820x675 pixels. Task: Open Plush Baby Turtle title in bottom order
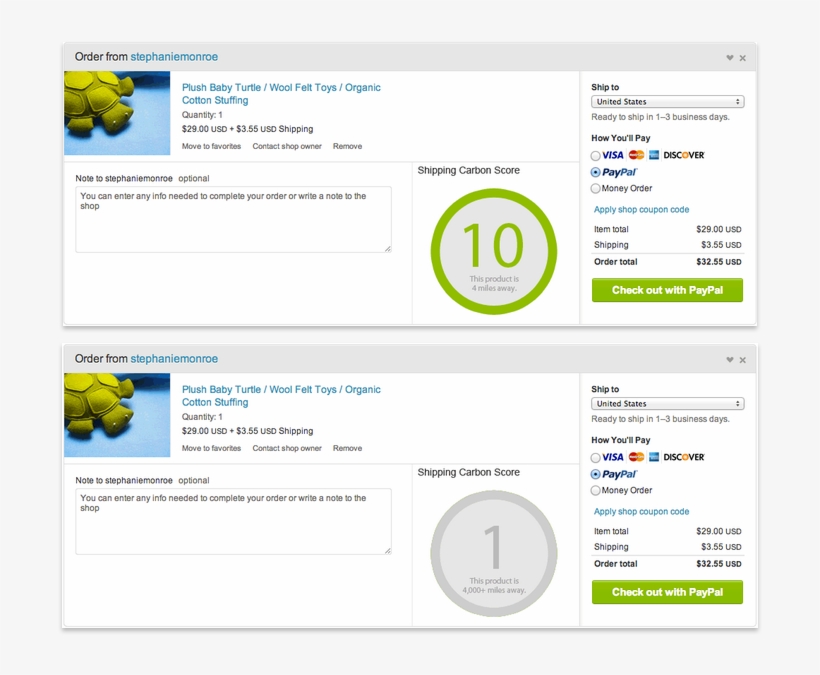pos(281,396)
